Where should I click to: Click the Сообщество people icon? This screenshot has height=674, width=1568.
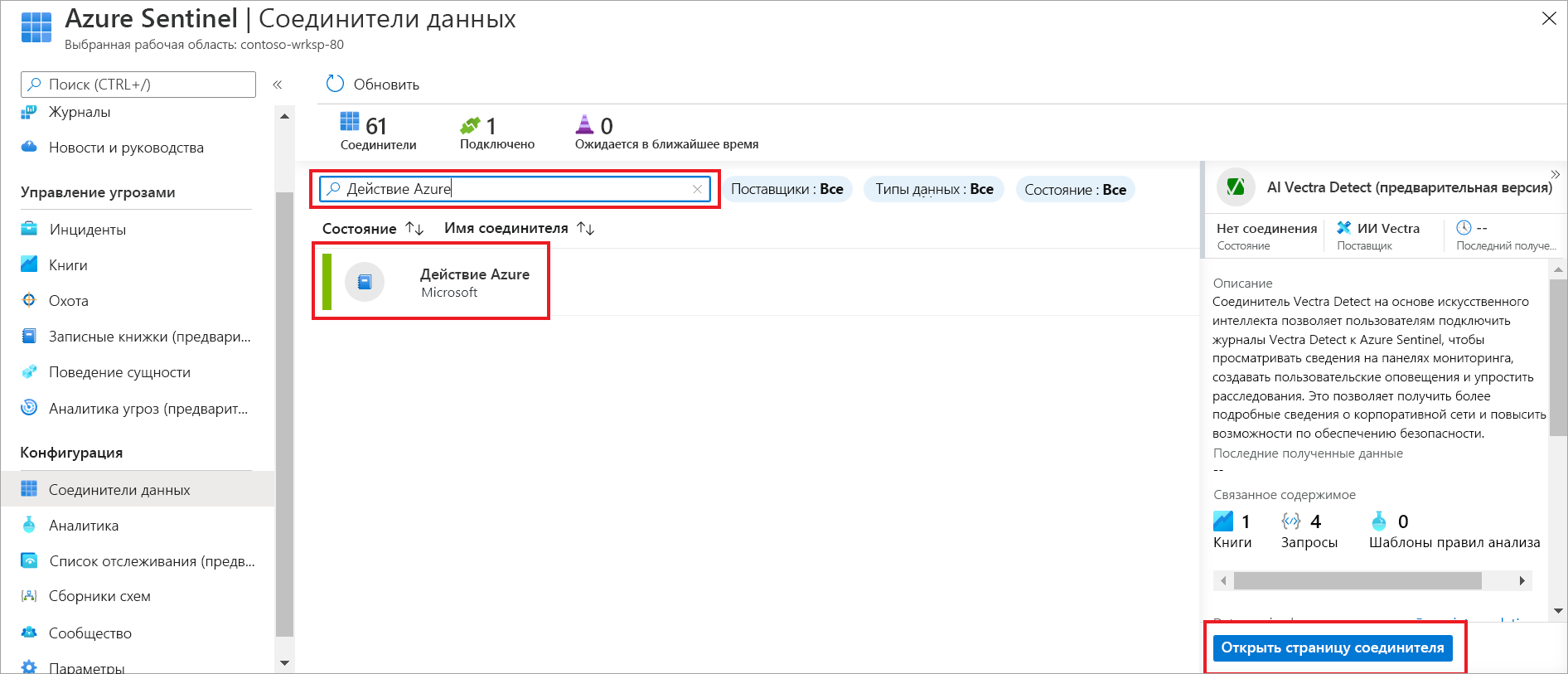[x=29, y=633]
